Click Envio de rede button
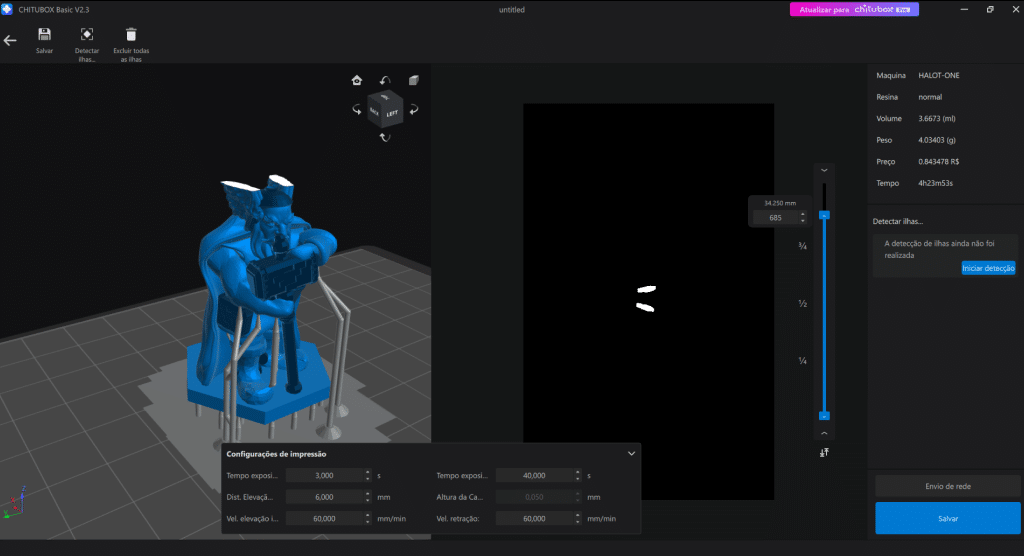Image resolution: width=1024 pixels, height=556 pixels. click(948, 486)
